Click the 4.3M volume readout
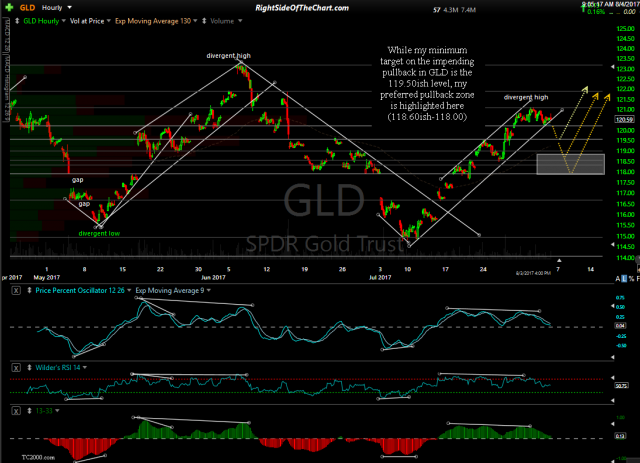This screenshot has width=640, height=463. coord(451,10)
